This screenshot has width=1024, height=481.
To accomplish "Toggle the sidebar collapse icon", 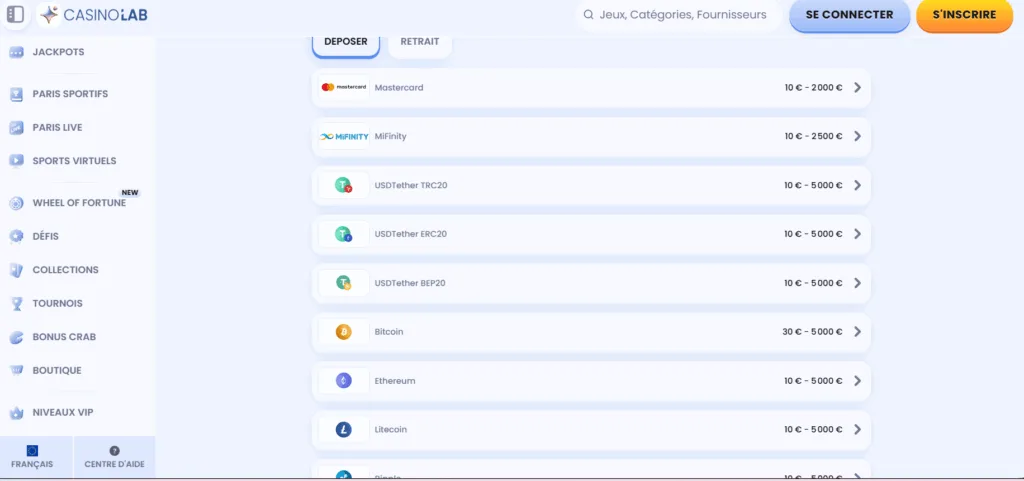I will (x=15, y=15).
